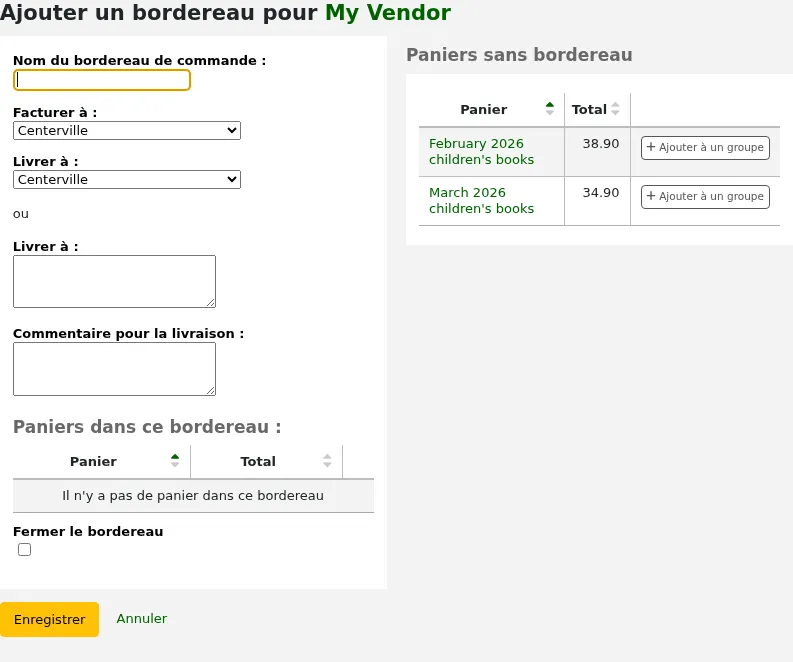Click the Paniers sans bordereau heading
The height and width of the screenshot is (662, 793).
point(519,55)
